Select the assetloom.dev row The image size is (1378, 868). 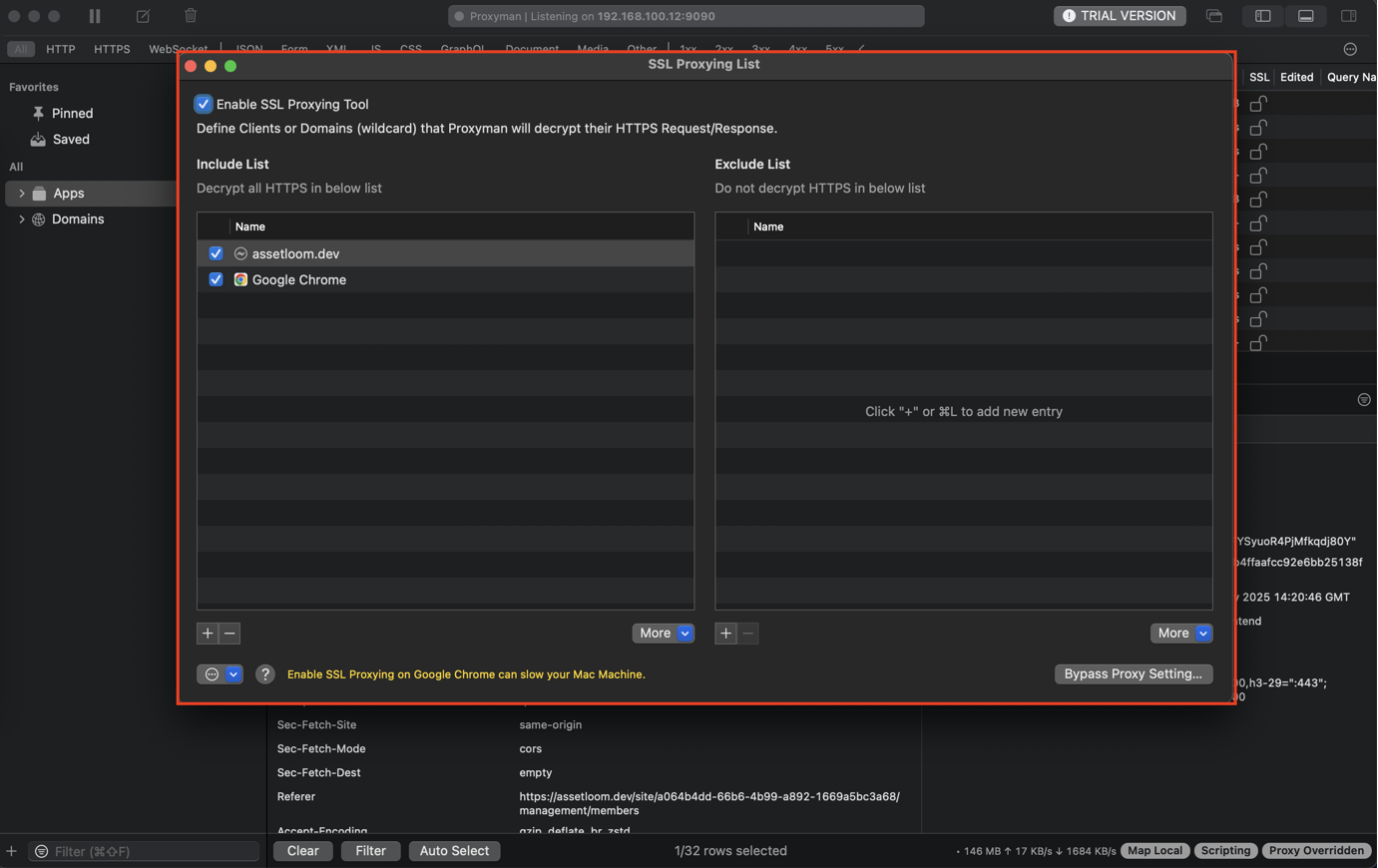pyautogui.click(x=445, y=254)
